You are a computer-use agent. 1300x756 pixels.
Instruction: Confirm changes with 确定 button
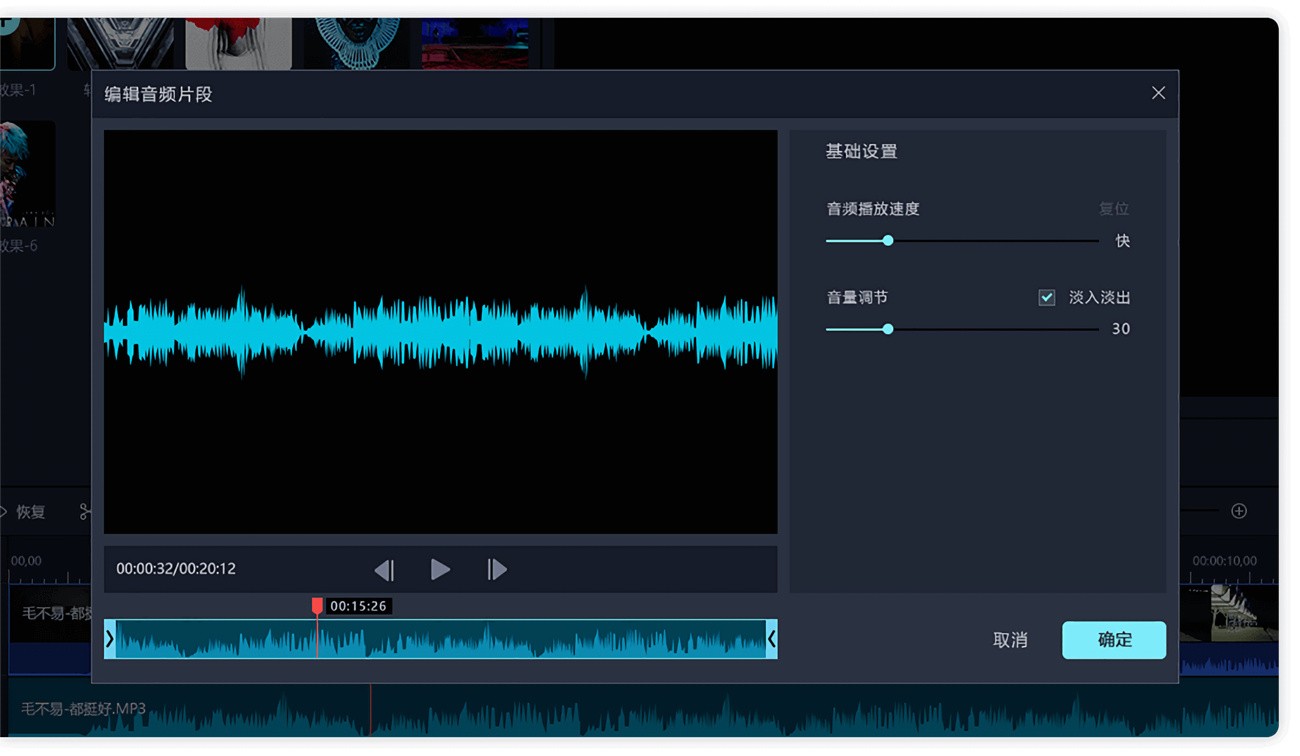(1114, 640)
